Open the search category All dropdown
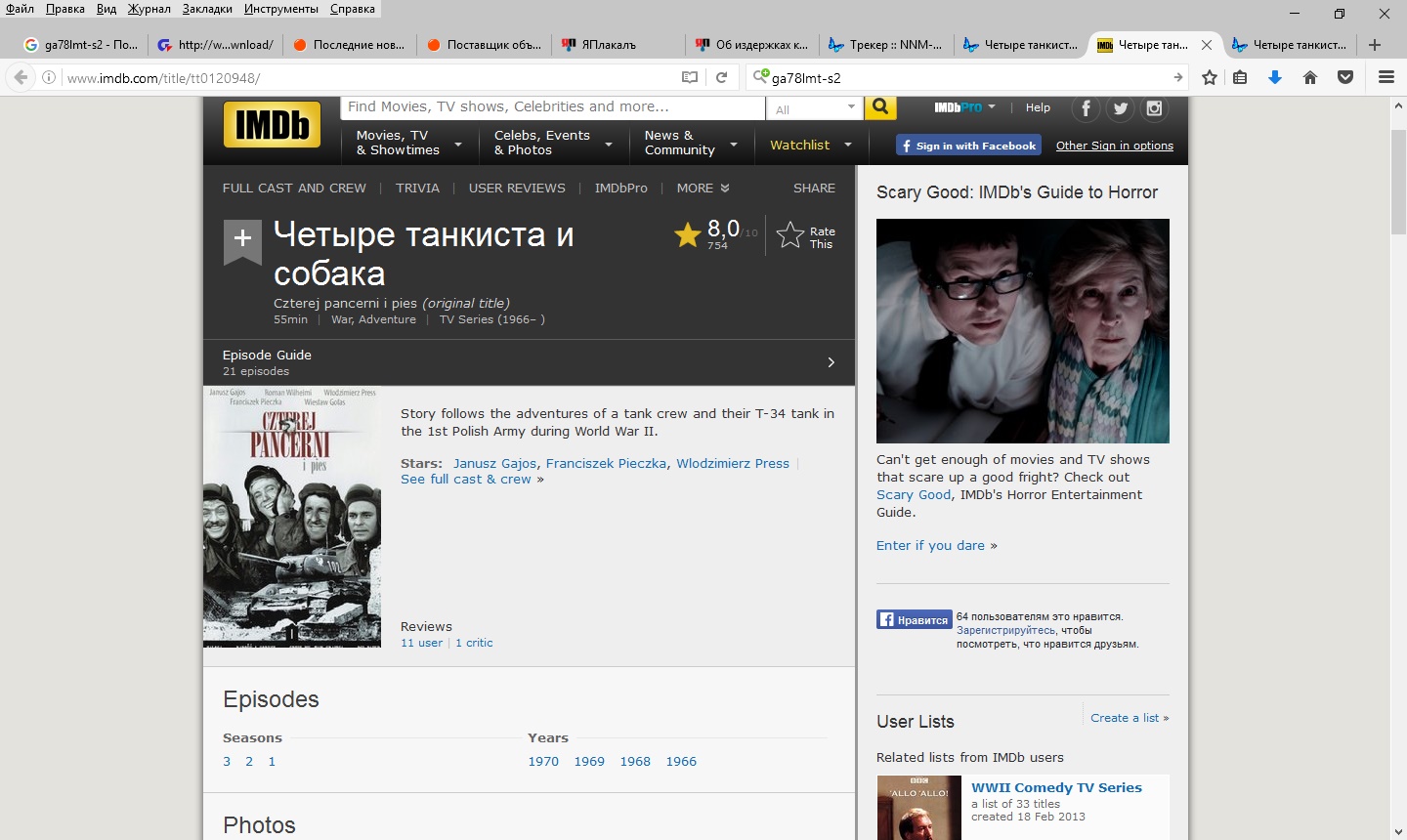The width and height of the screenshot is (1407, 840). tap(816, 108)
